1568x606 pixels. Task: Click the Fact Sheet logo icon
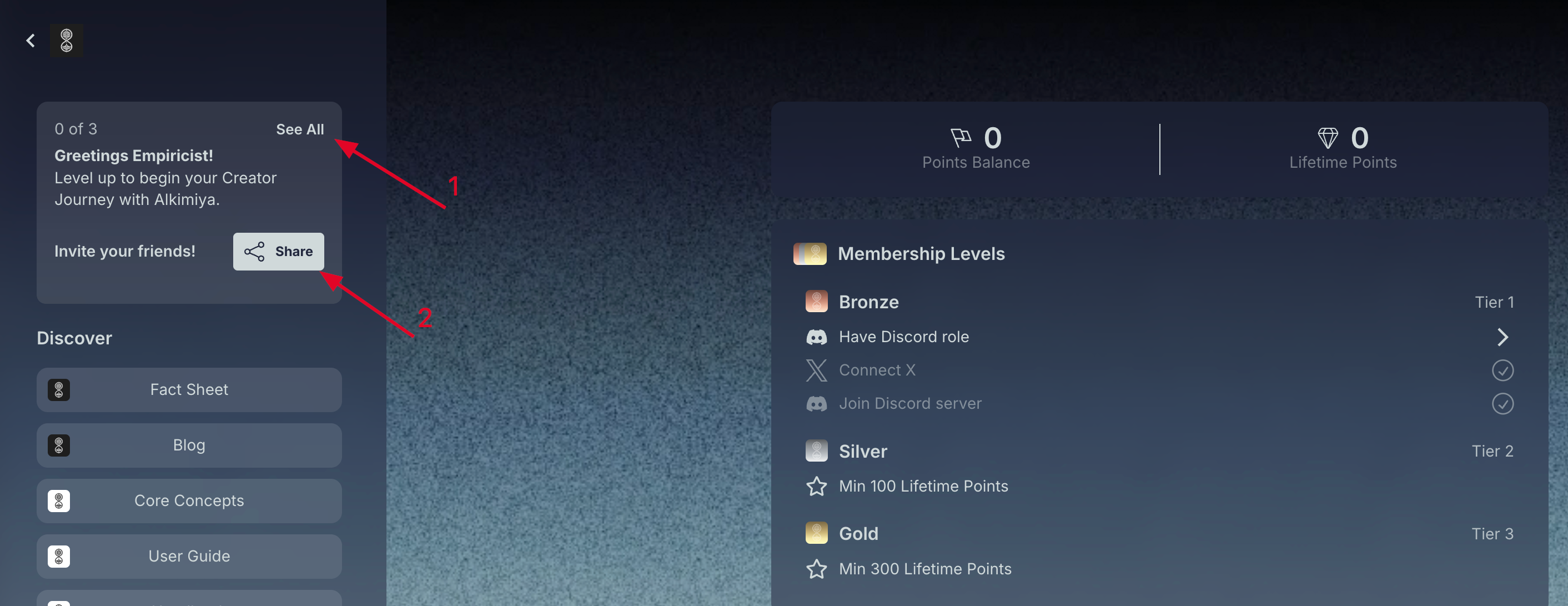59,390
